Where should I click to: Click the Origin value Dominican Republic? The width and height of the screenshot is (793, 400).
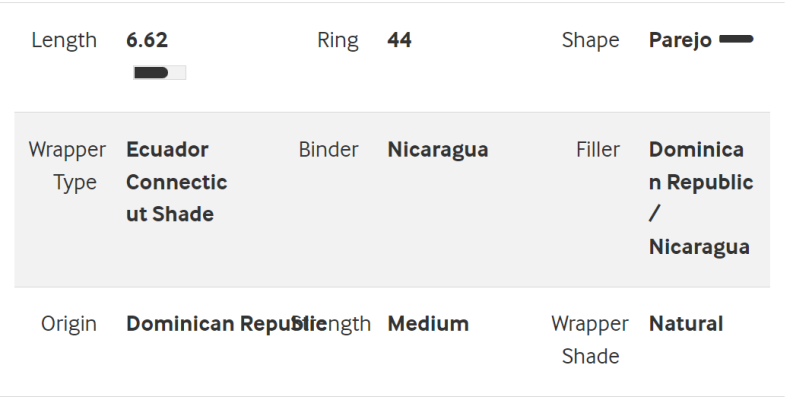click(x=226, y=324)
